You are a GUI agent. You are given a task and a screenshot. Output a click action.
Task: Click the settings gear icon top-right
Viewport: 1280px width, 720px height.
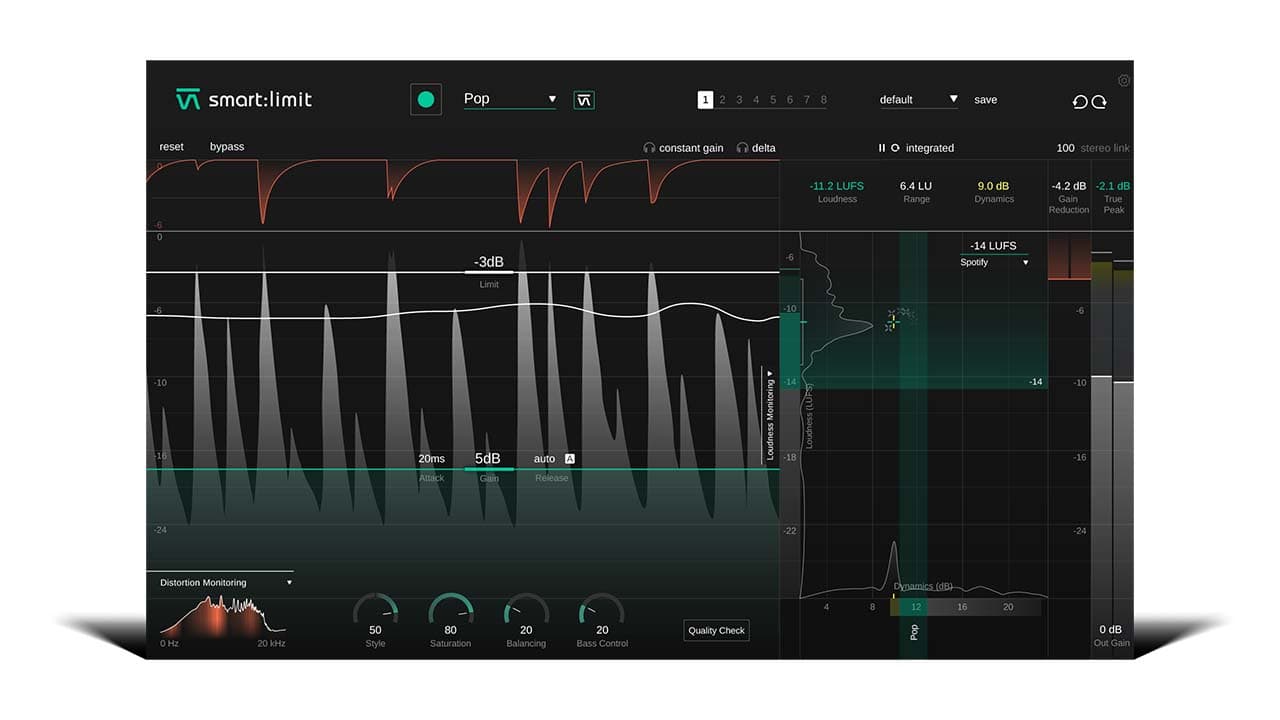tap(1123, 81)
